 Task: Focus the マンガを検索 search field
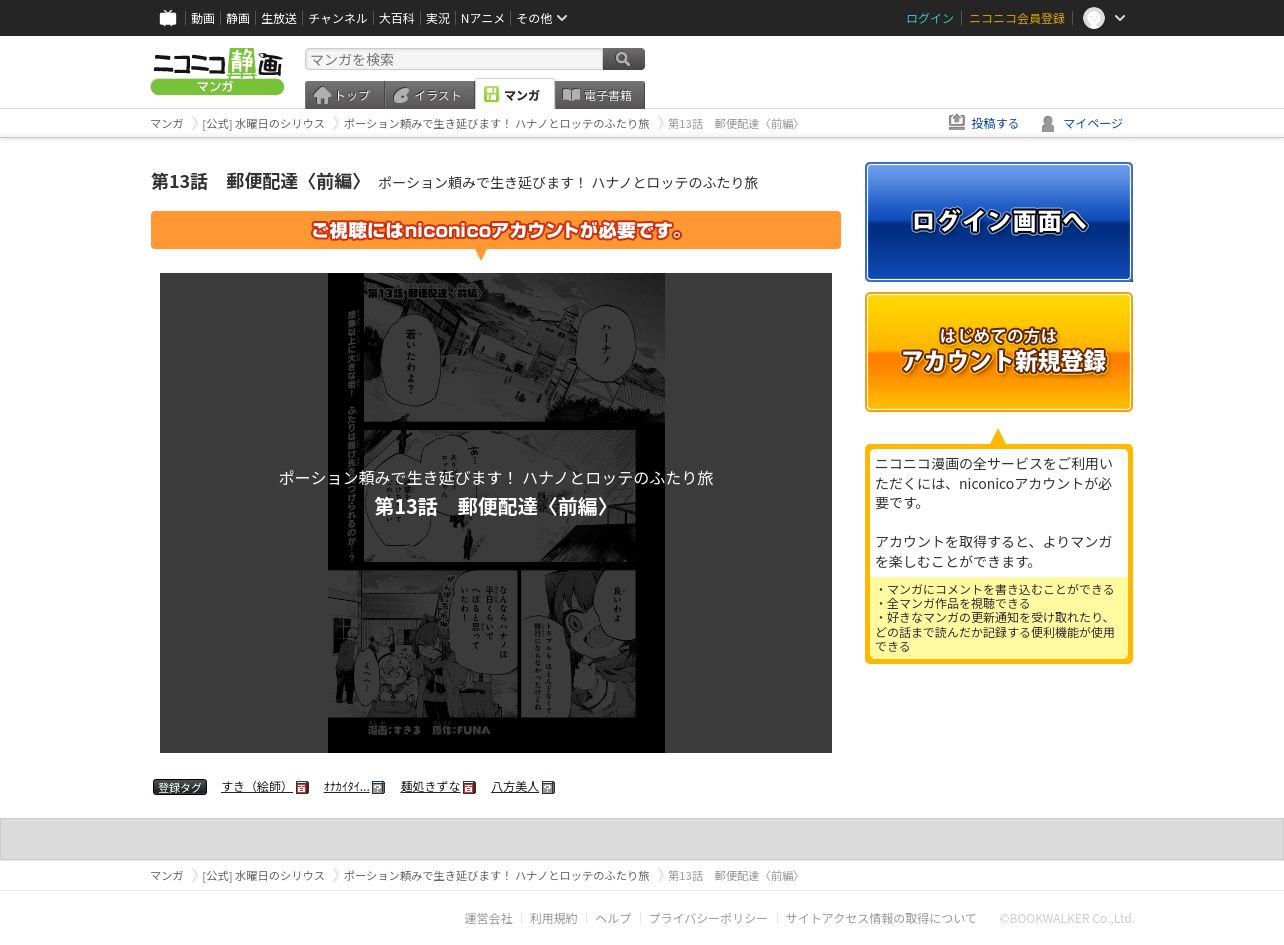point(454,59)
